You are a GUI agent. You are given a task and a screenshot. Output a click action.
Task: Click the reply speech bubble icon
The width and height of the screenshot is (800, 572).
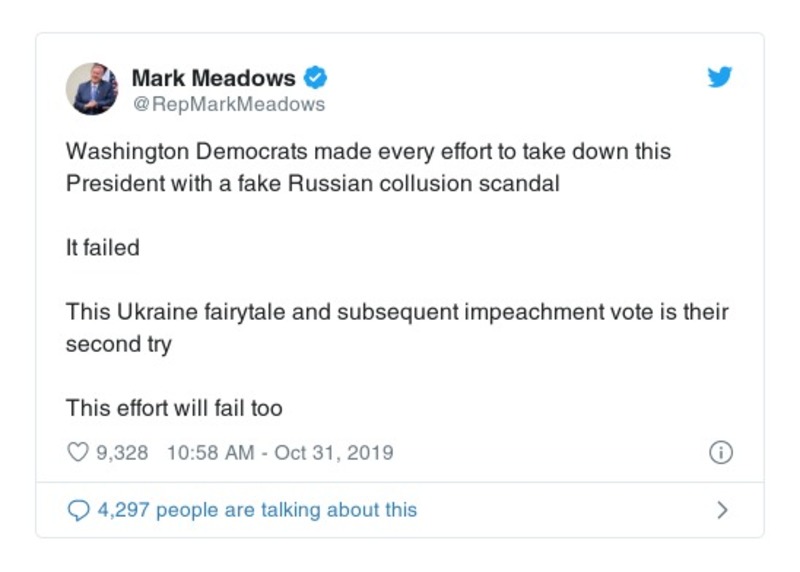[x=78, y=510]
